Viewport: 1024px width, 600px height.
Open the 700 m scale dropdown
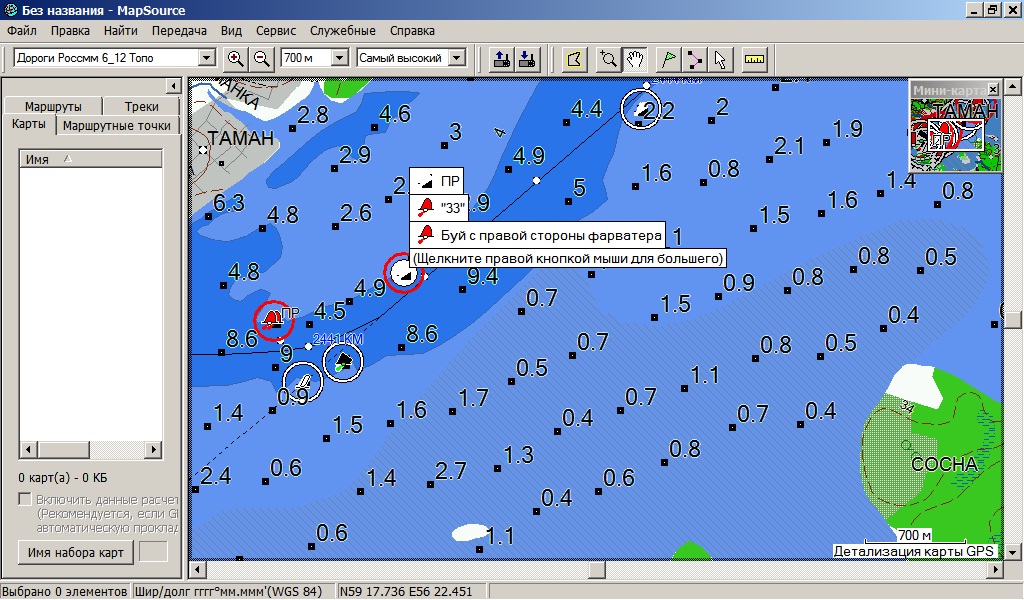tap(339, 59)
